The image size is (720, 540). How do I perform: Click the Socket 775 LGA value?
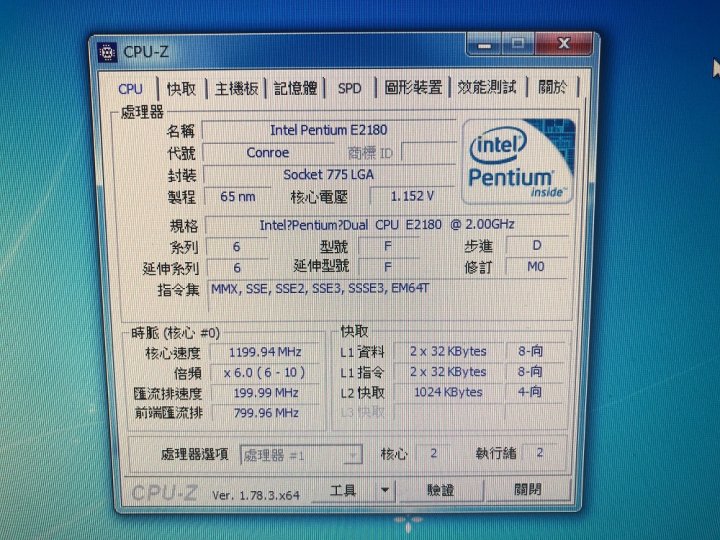click(328, 174)
